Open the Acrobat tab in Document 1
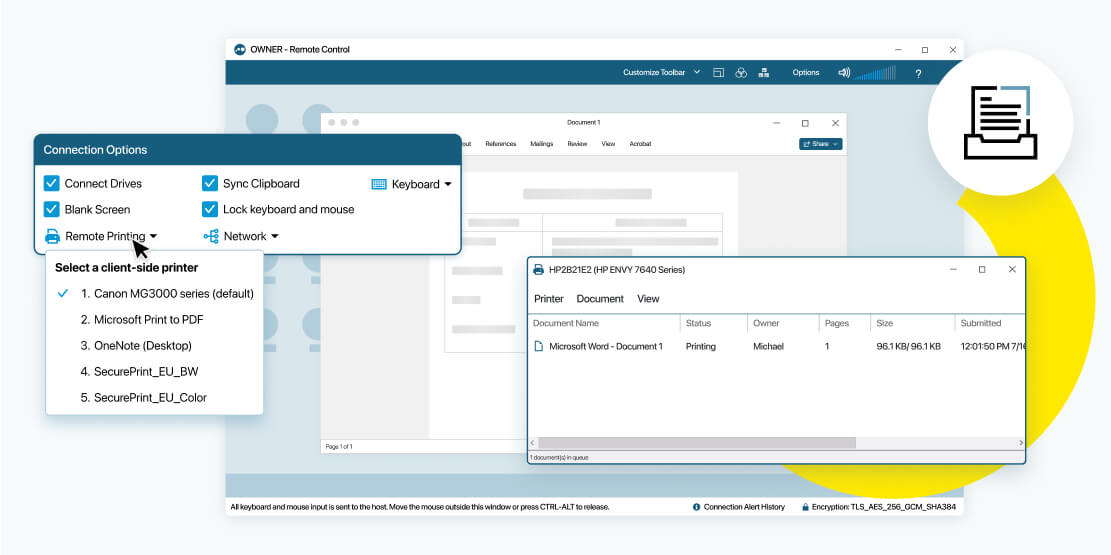Viewport: 1111px width, 555px height. [640, 144]
